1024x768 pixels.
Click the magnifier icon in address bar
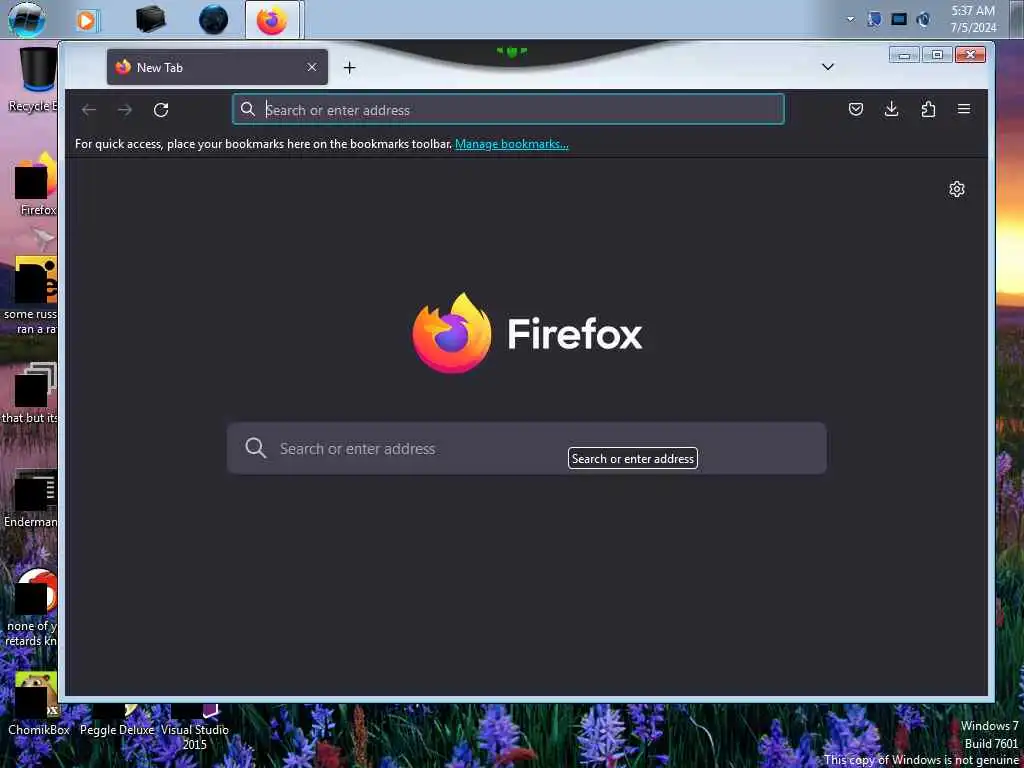248,109
